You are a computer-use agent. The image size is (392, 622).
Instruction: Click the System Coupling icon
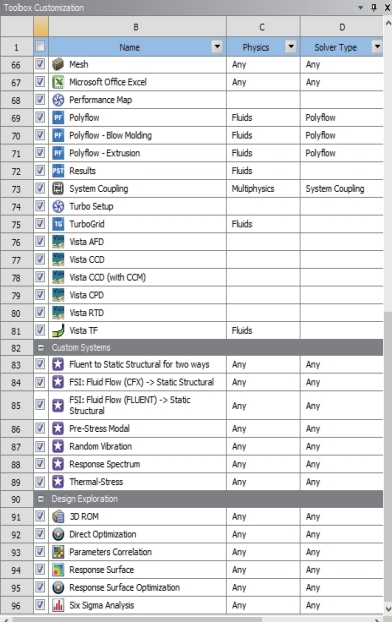pyautogui.click(x=58, y=188)
